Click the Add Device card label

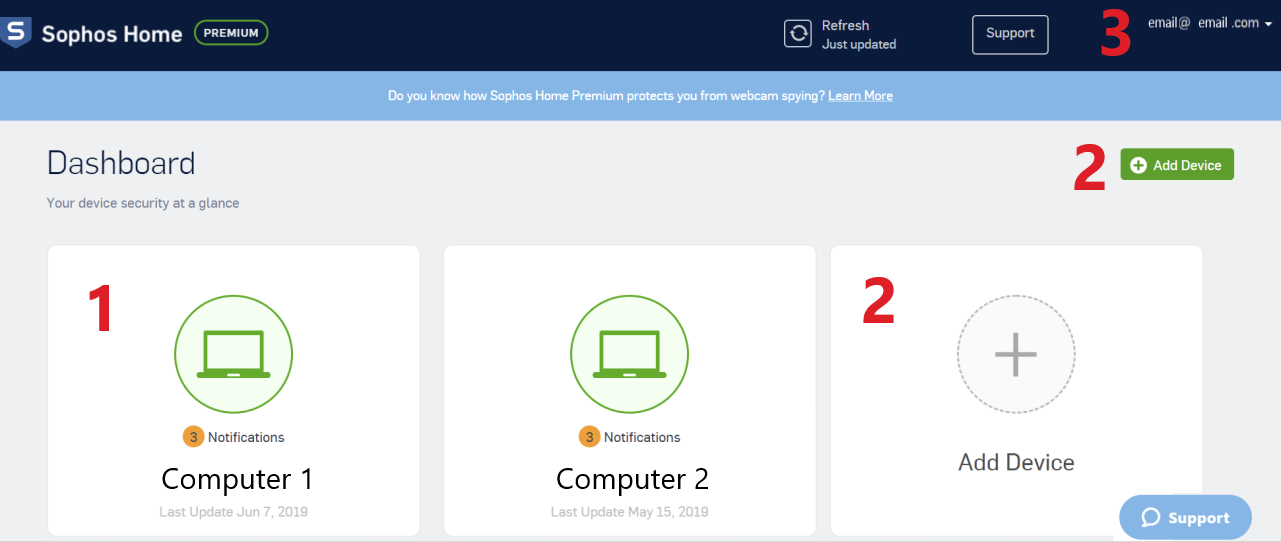click(1016, 462)
